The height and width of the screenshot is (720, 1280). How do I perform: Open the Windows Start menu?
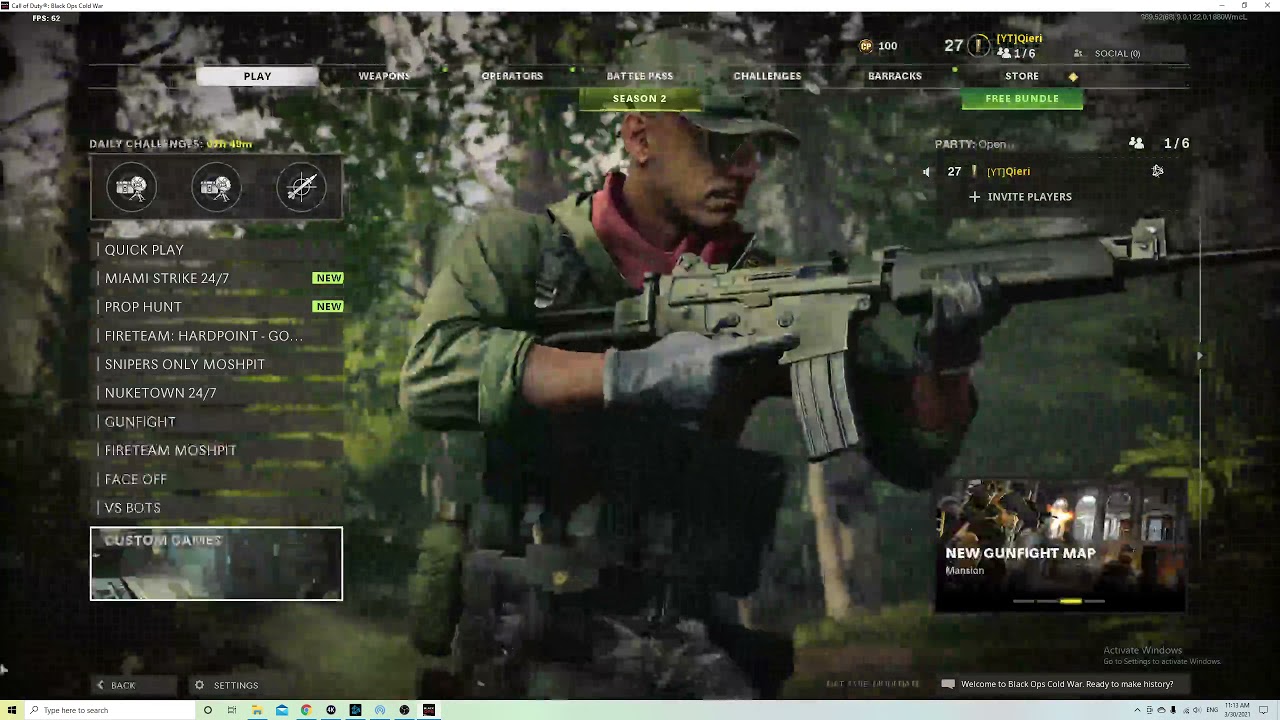(x=12, y=710)
